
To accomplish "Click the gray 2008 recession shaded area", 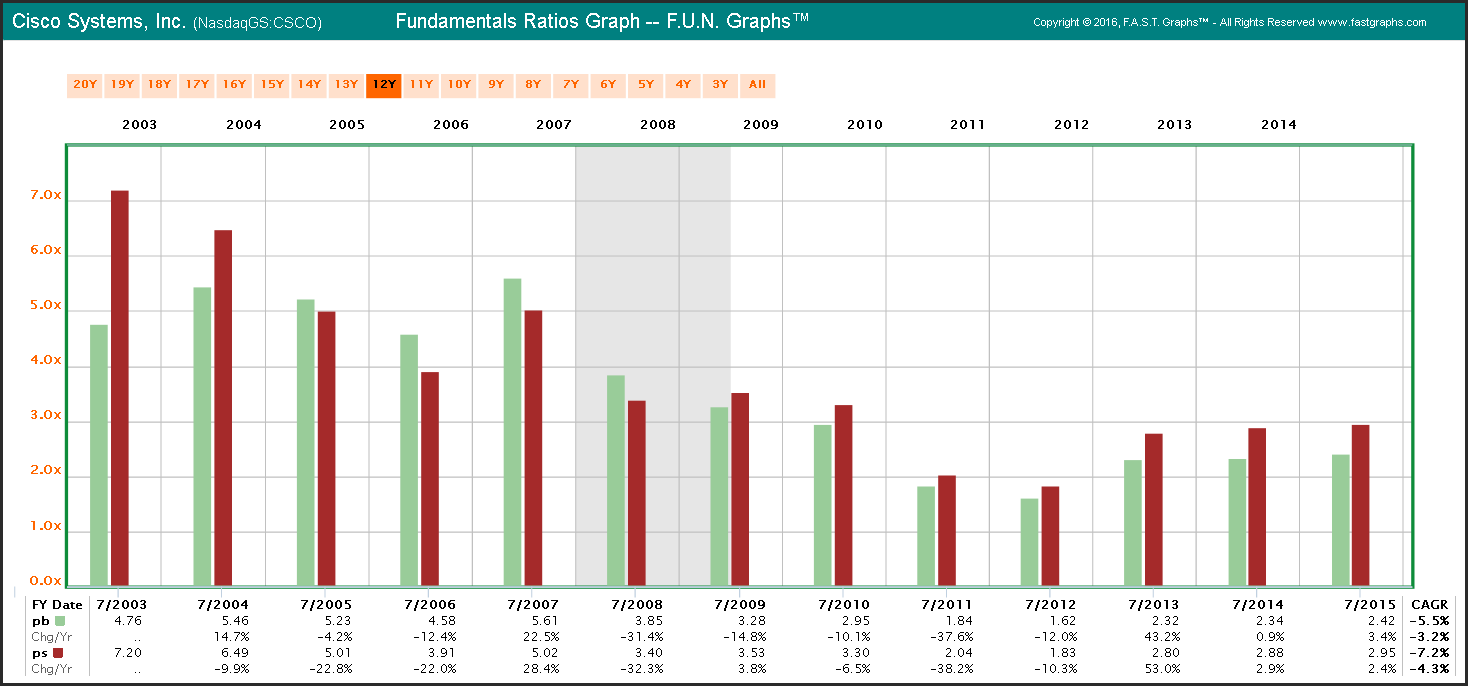I will coord(652,250).
